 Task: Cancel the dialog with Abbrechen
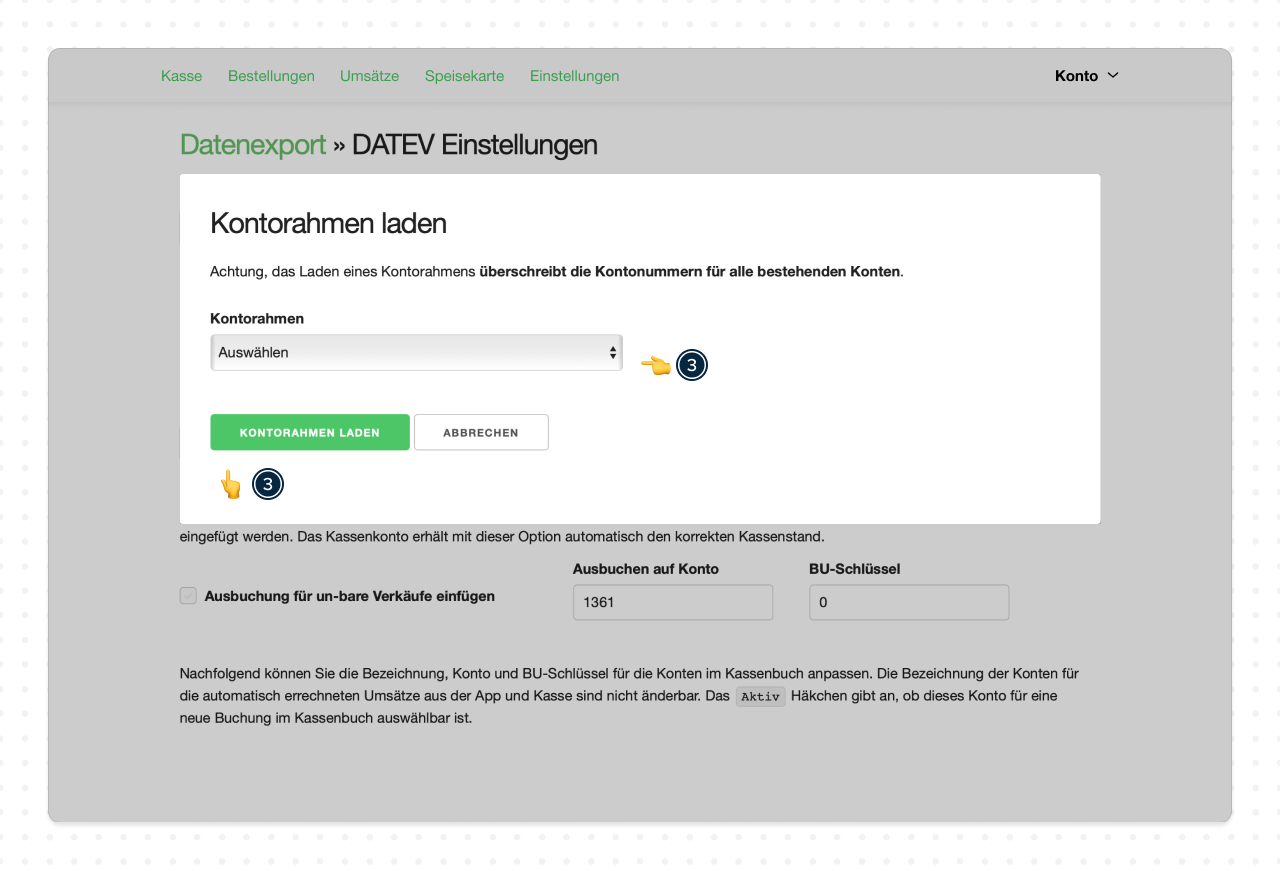click(481, 433)
